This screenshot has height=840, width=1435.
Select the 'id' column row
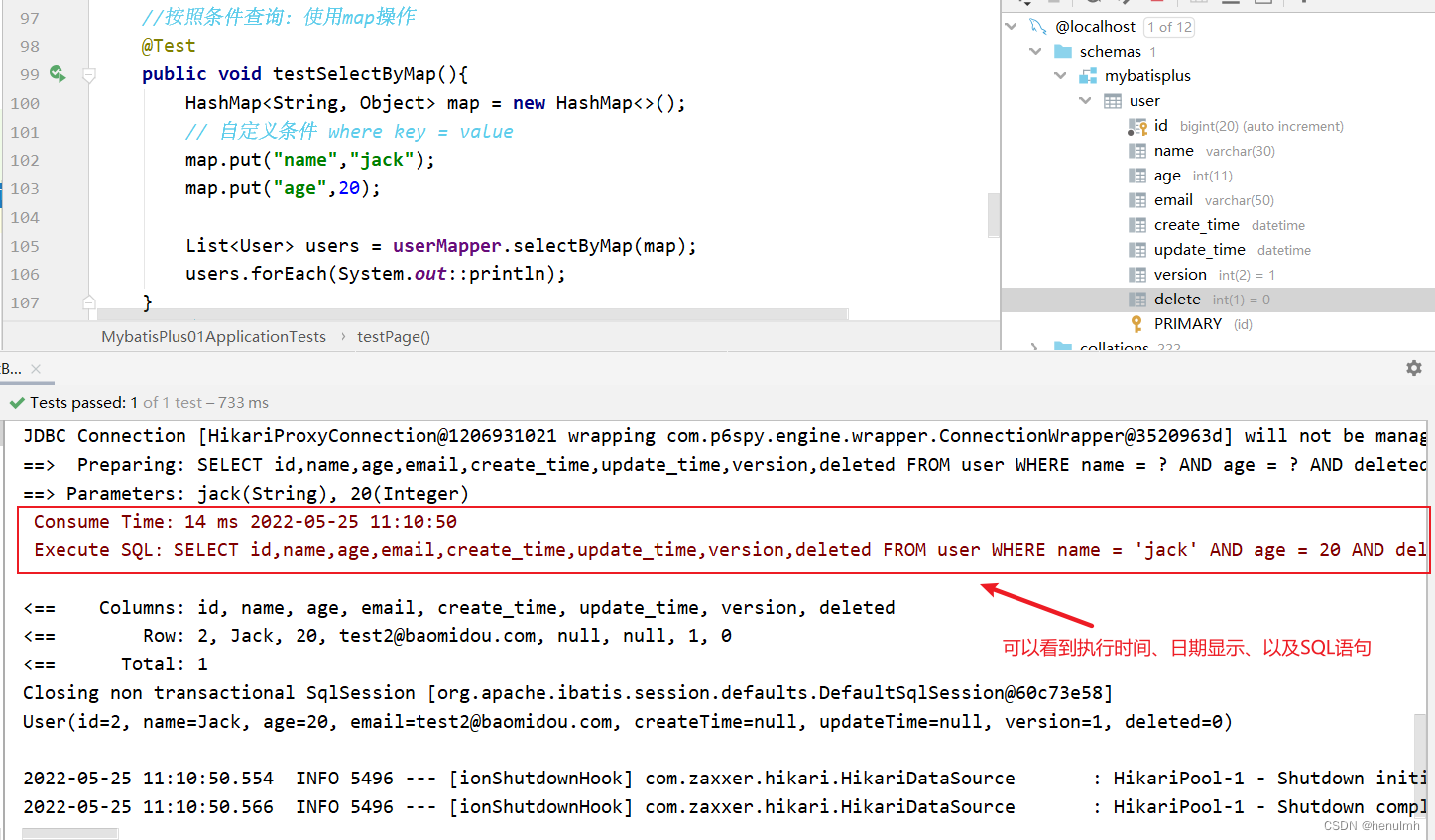tap(1218, 126)
